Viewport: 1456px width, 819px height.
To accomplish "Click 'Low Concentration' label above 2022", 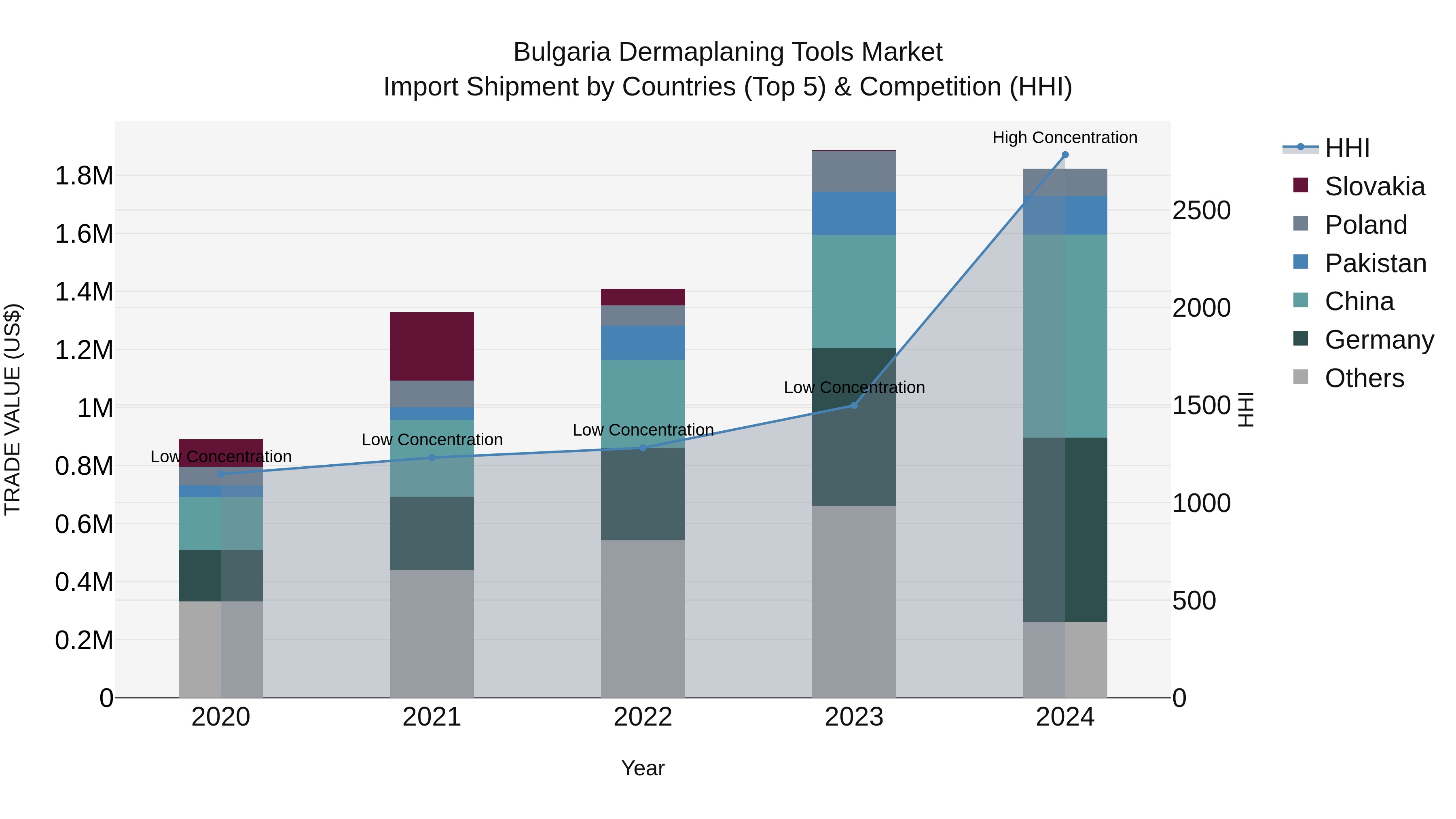I will pos(643,430).
